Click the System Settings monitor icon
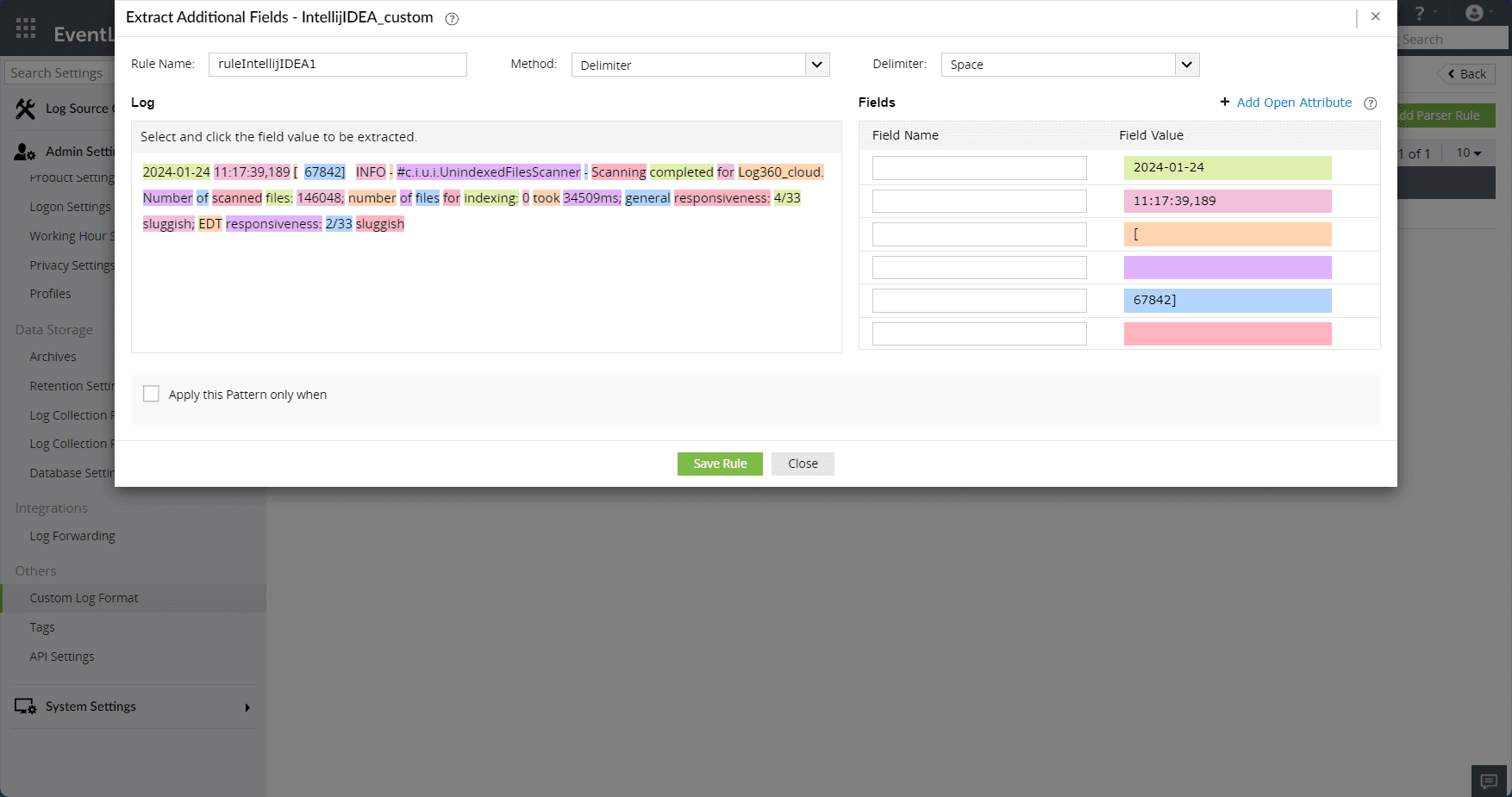This screenshot has height=797, width=1512. 25,707
